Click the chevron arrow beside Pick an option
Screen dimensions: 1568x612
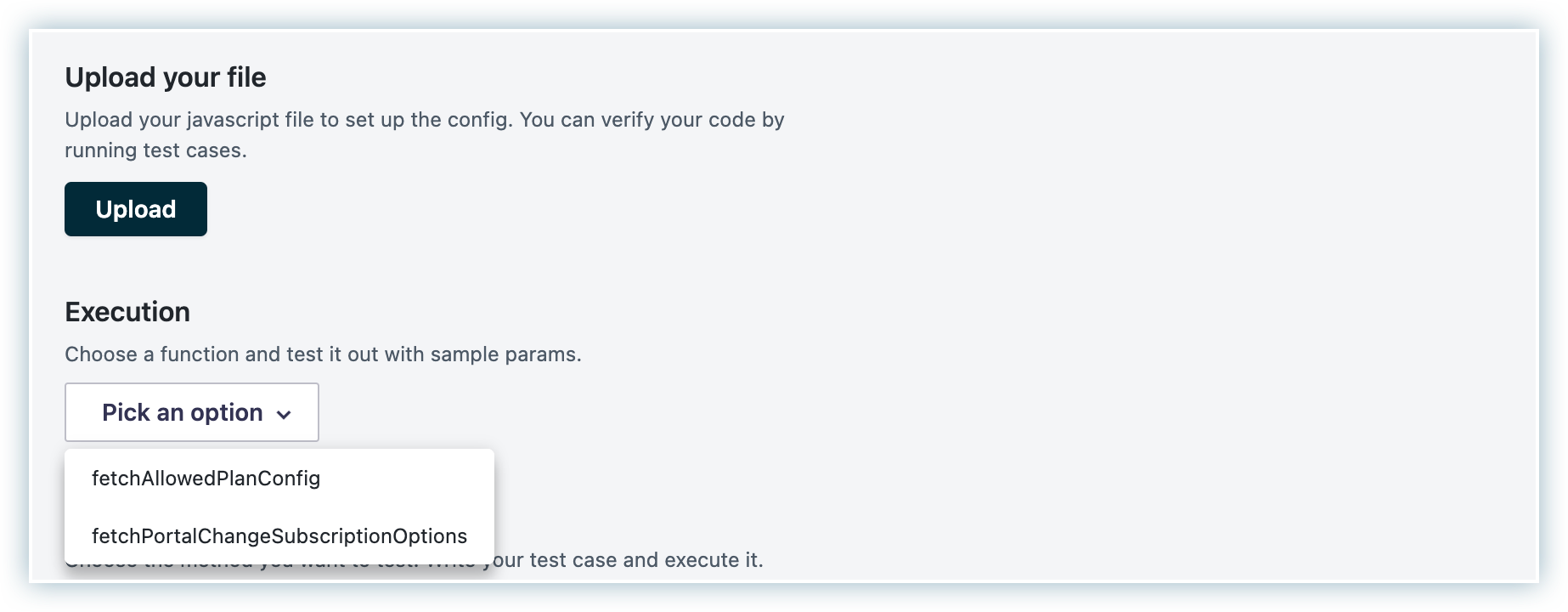point(284,415)
